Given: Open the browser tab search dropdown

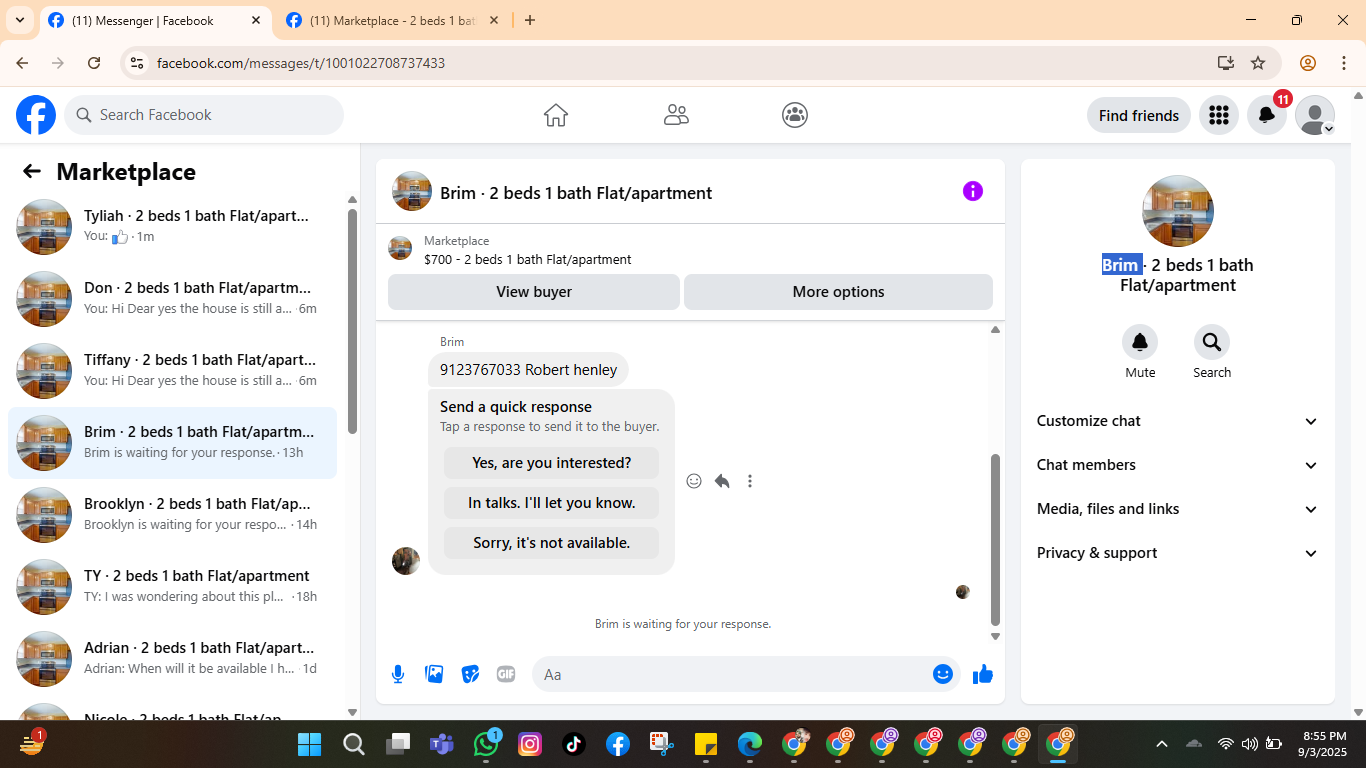Looking at the screenshot, I should click(19, 20).
